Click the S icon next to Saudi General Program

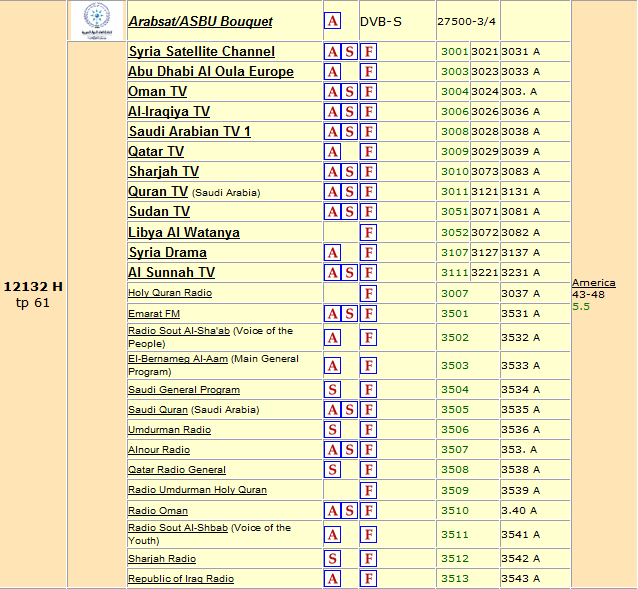pyautogui.click(x=332, y=389)
